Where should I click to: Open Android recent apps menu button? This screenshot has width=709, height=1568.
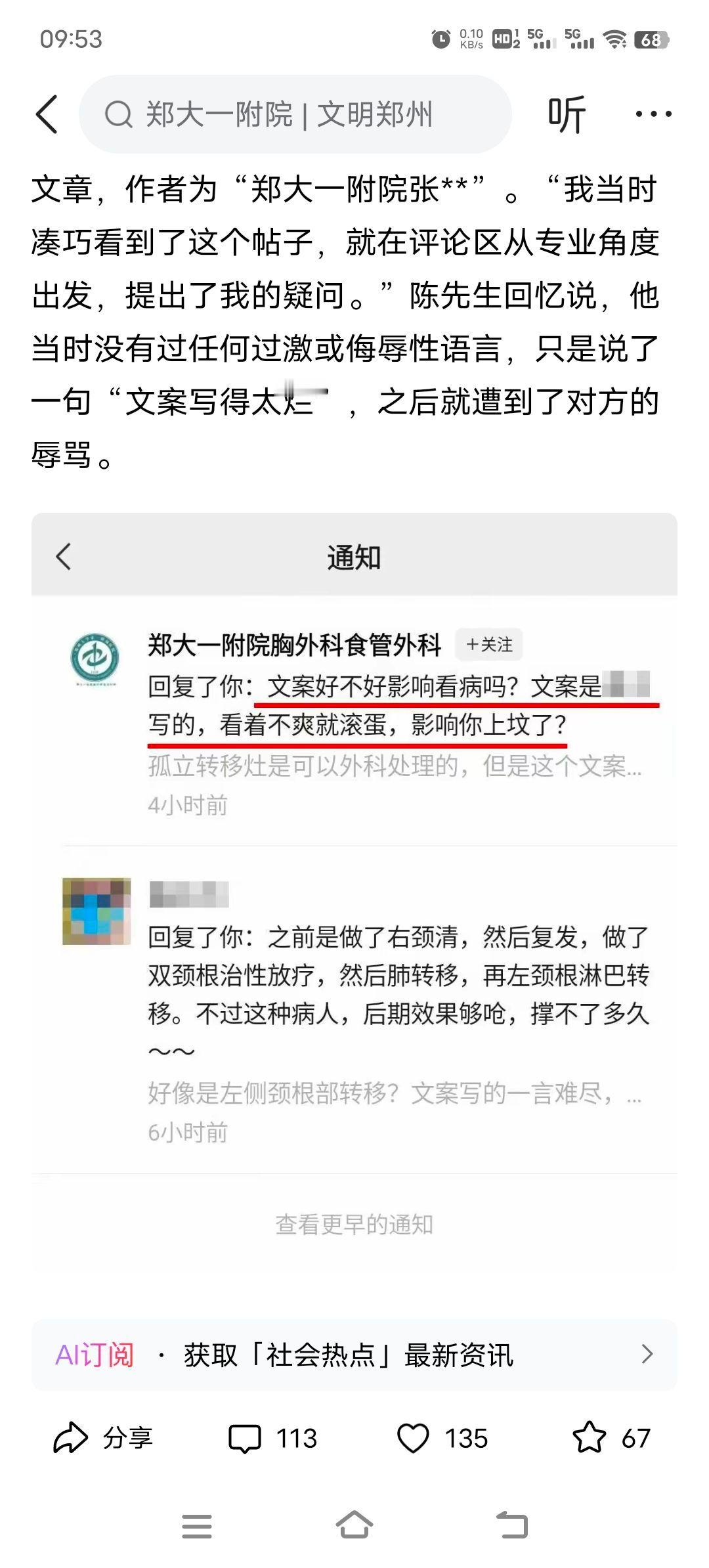click(x=197, y=1526)
